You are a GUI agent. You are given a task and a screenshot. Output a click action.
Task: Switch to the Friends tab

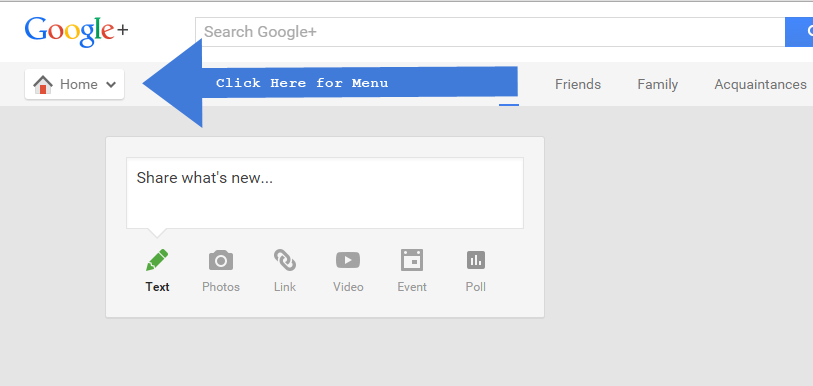(578, 84)
